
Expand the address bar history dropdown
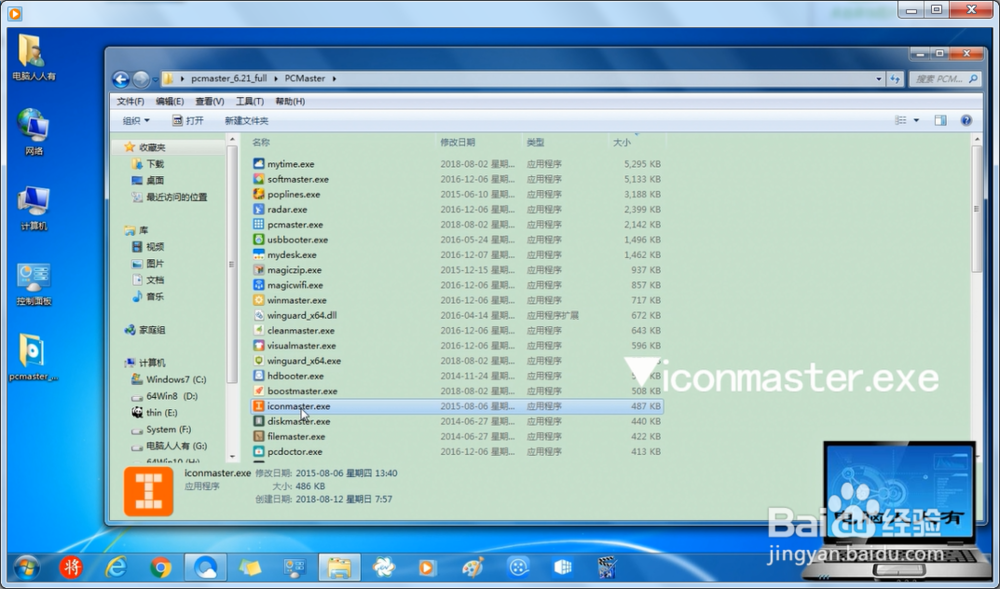[879, 79]
